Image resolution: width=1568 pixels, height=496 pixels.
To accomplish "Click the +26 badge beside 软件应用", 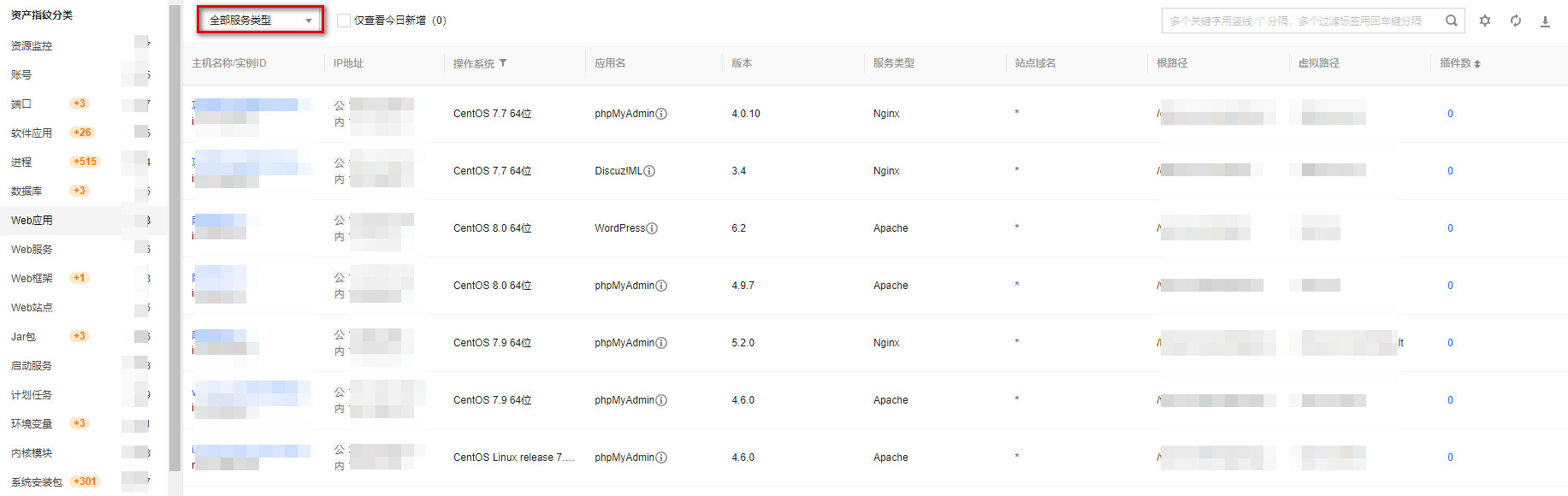I will click(82, 133).
